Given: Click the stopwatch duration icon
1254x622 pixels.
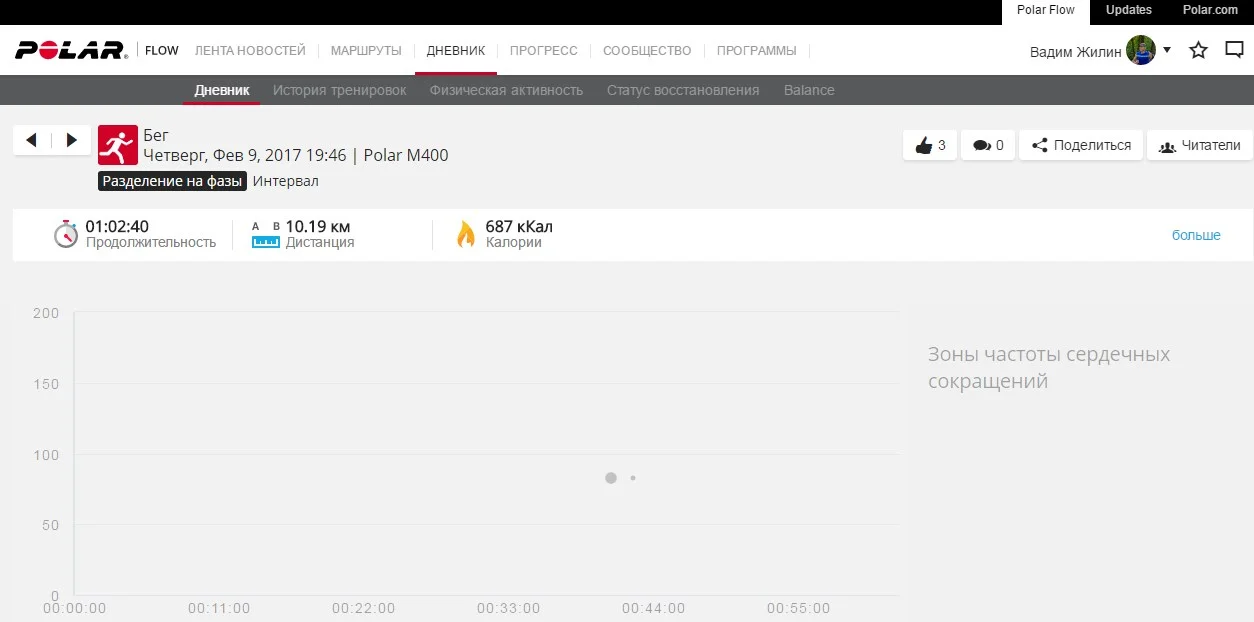Looking at the screenshot, I should 66,234.
